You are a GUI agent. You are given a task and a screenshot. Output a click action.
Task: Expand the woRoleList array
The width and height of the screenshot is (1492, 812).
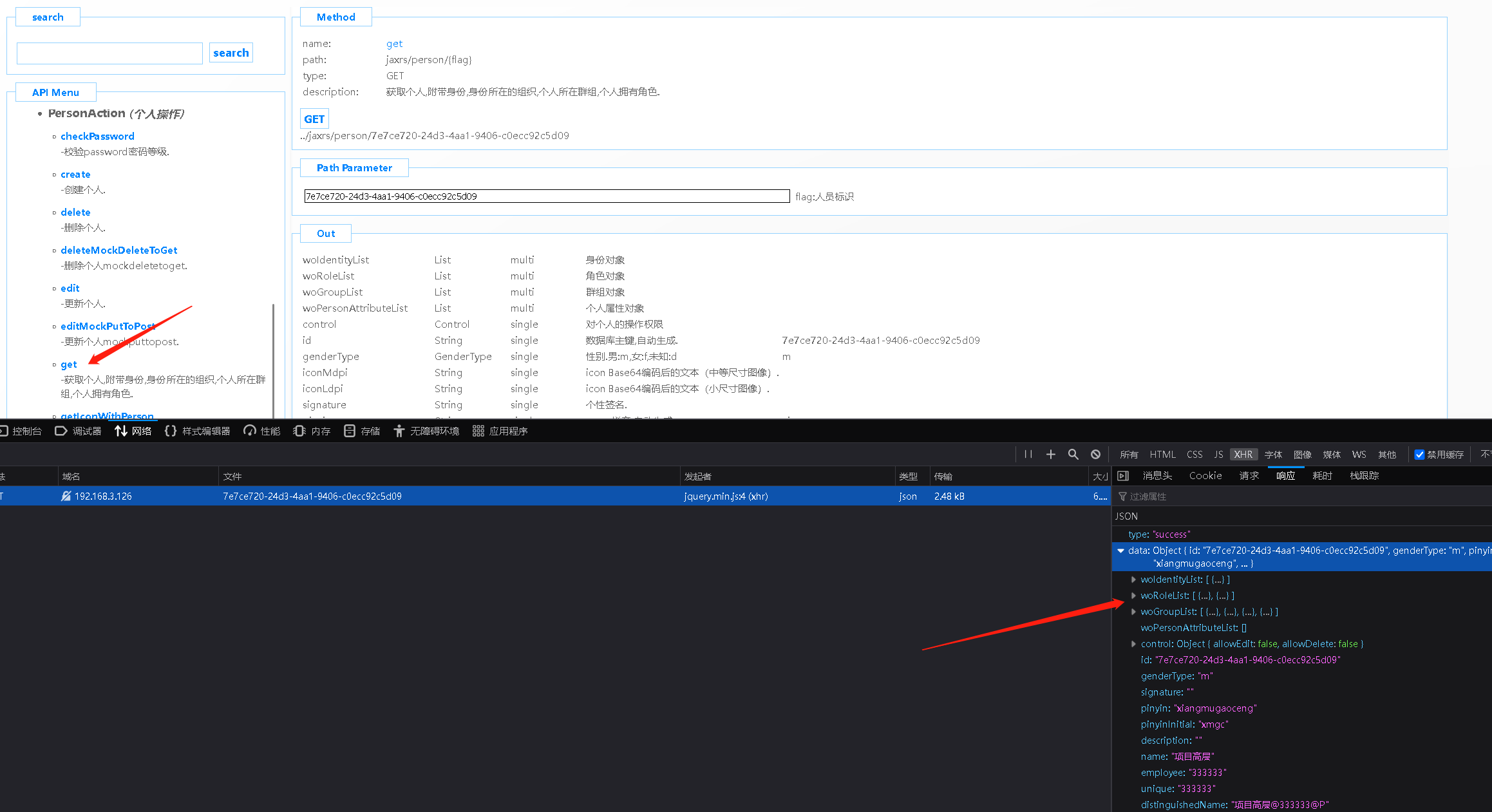(1133, 596)
